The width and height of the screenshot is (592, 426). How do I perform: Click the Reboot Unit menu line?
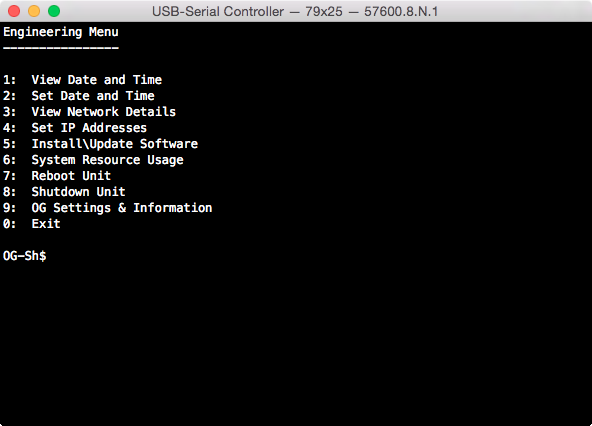(x=57, y=176)
